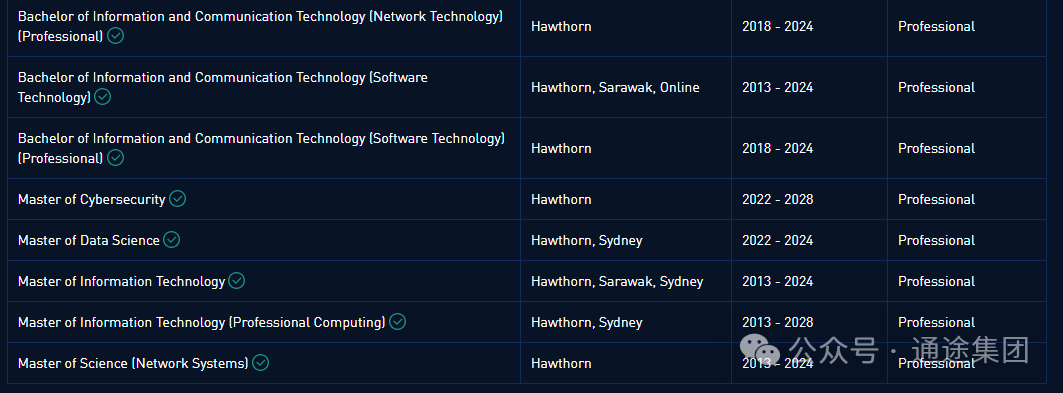This screenshot has width=1063, height=393.
Task: Click the 'Hawthorn, Sarawak, Online' campus cell
Action: pyautogui.click(x=615, y=87)
